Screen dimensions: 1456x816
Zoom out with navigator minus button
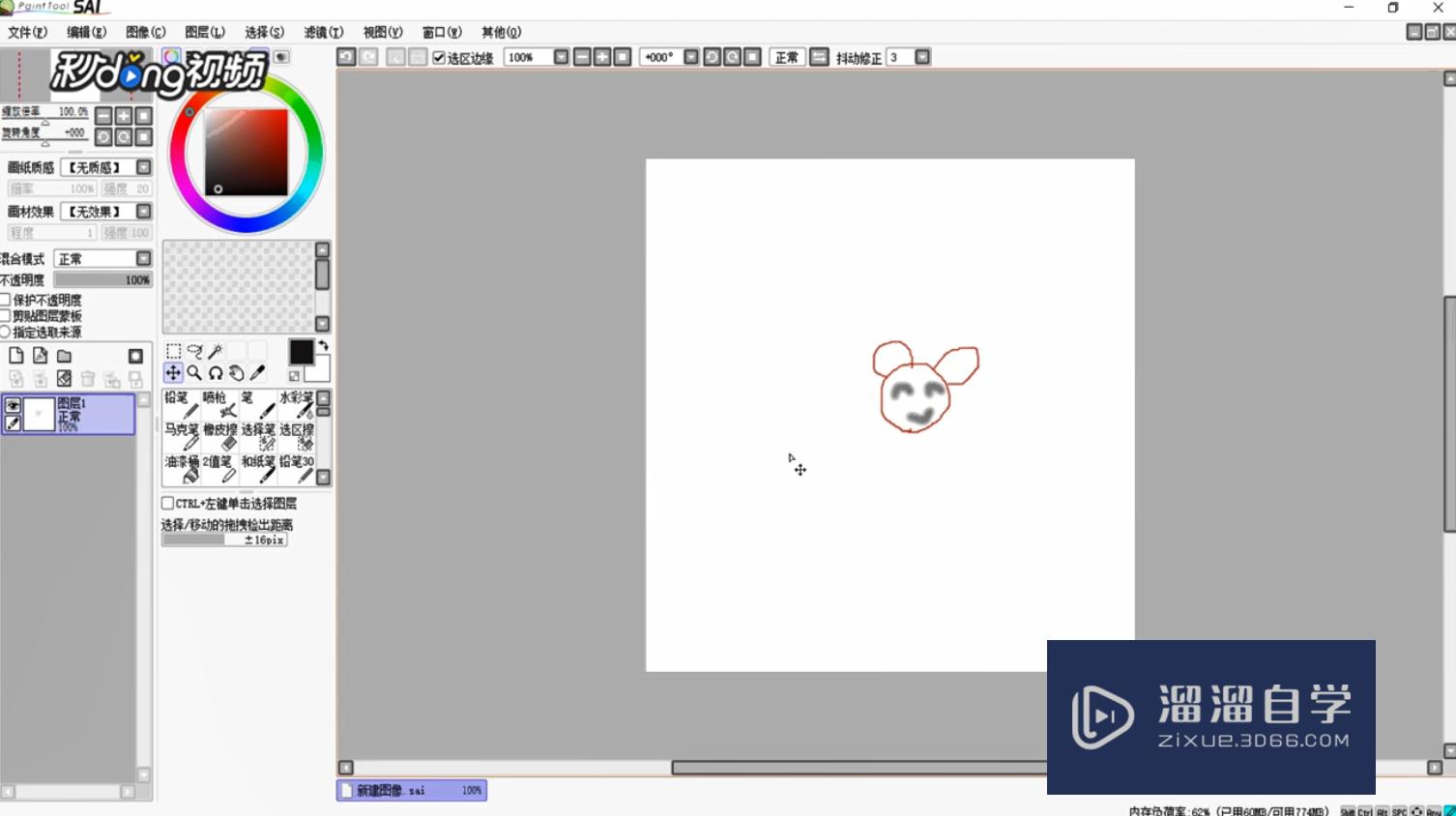coord(103,116)
